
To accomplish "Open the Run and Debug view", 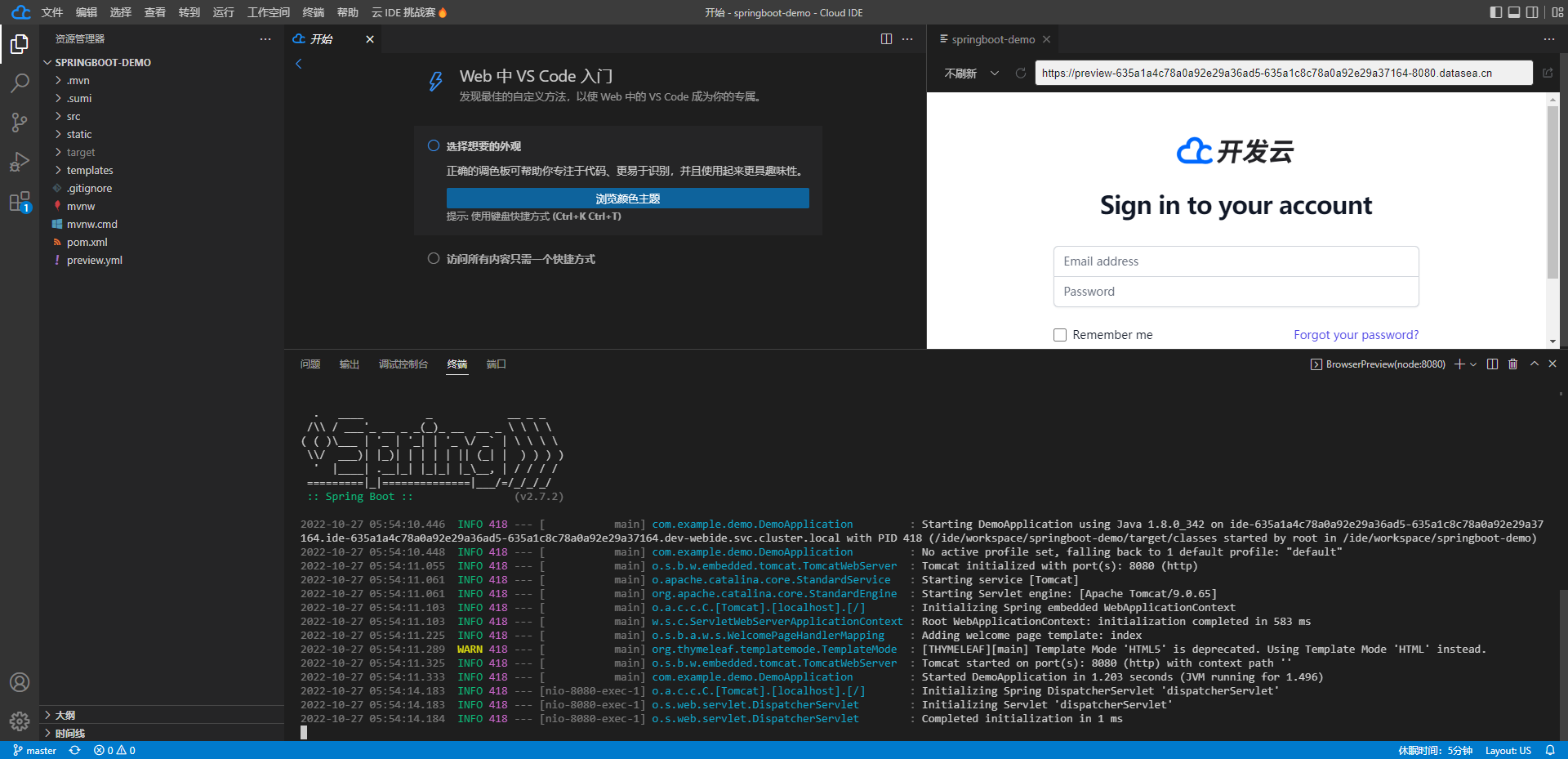I will pos(20,162).
